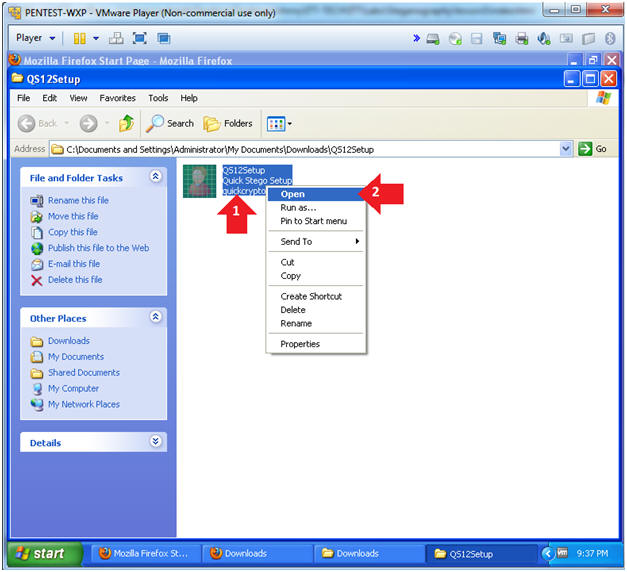Click the Forward navigation arrow
The width and height of the screenshot is (627, 572).
88,124
